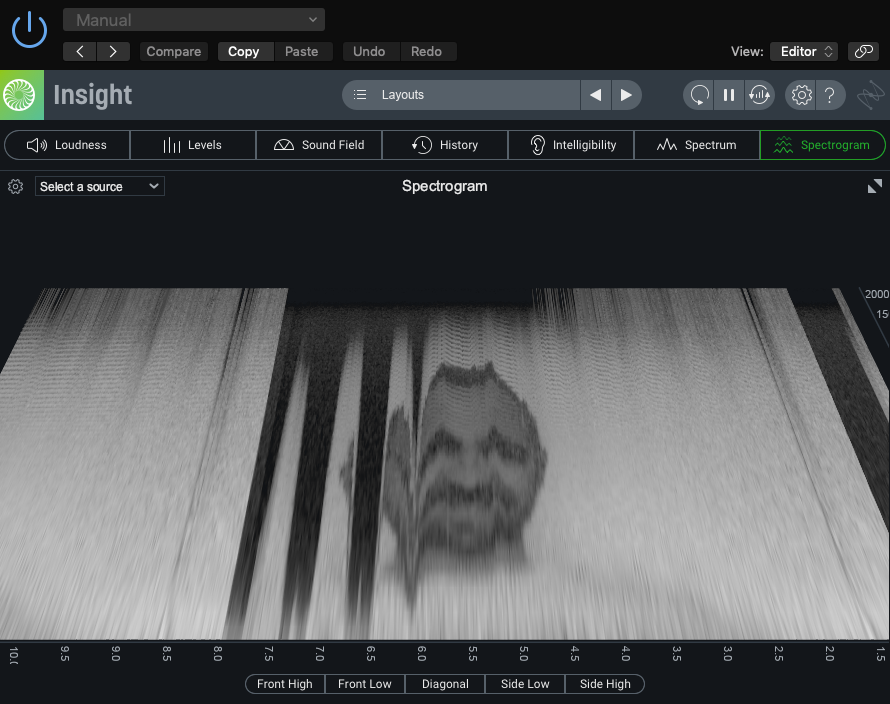Click the previous preset arrow button
890x704 pixels.
point(80,52)
